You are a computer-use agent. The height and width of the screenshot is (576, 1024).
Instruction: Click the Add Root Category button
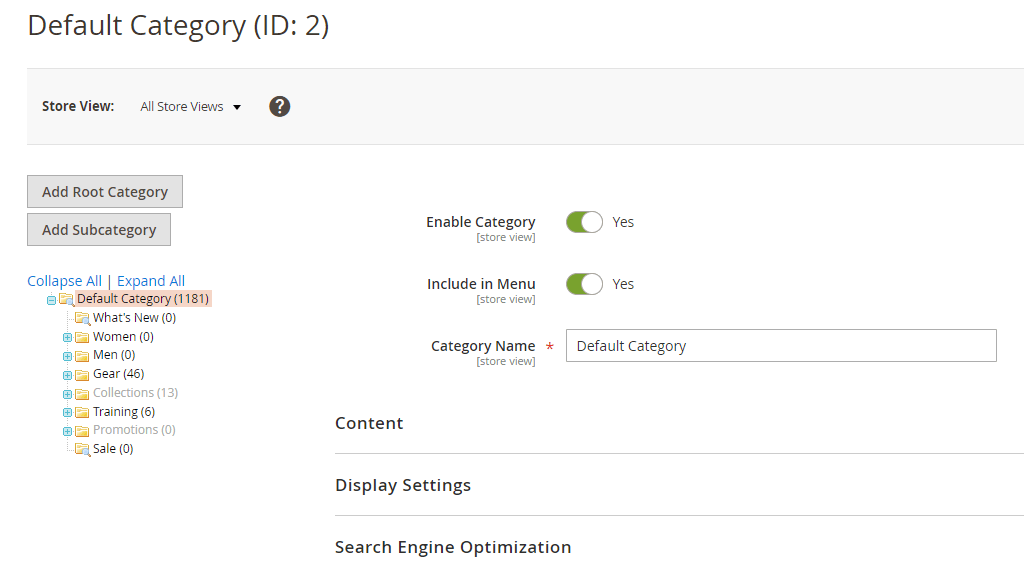click(105, 192)
